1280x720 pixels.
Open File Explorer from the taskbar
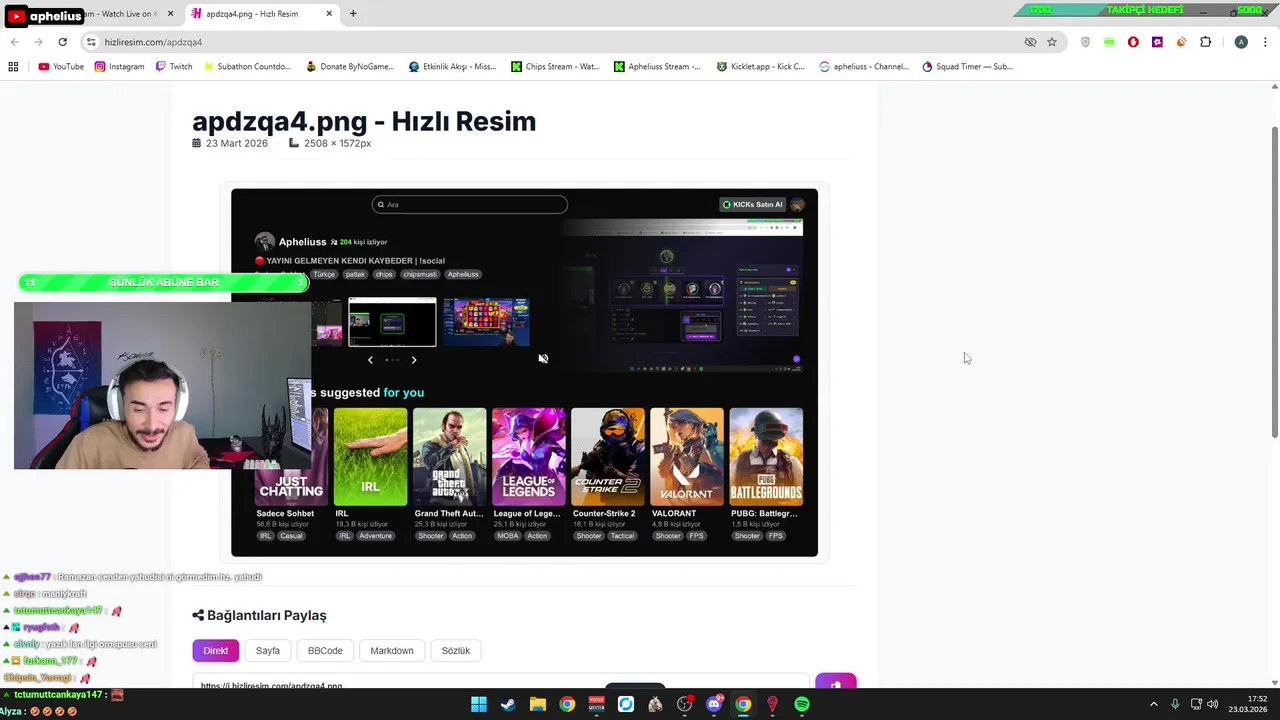click(538, 704)
